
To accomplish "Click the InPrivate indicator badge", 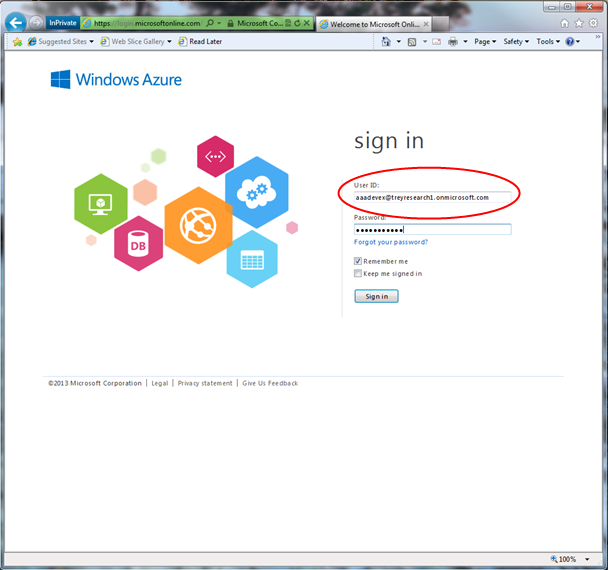I will [63, 23].
